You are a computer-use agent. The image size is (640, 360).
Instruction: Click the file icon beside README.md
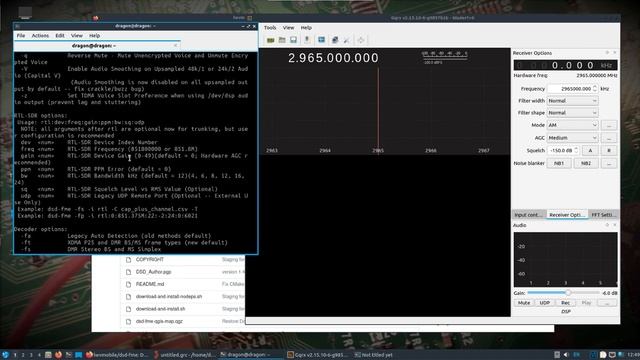point(129,284)
